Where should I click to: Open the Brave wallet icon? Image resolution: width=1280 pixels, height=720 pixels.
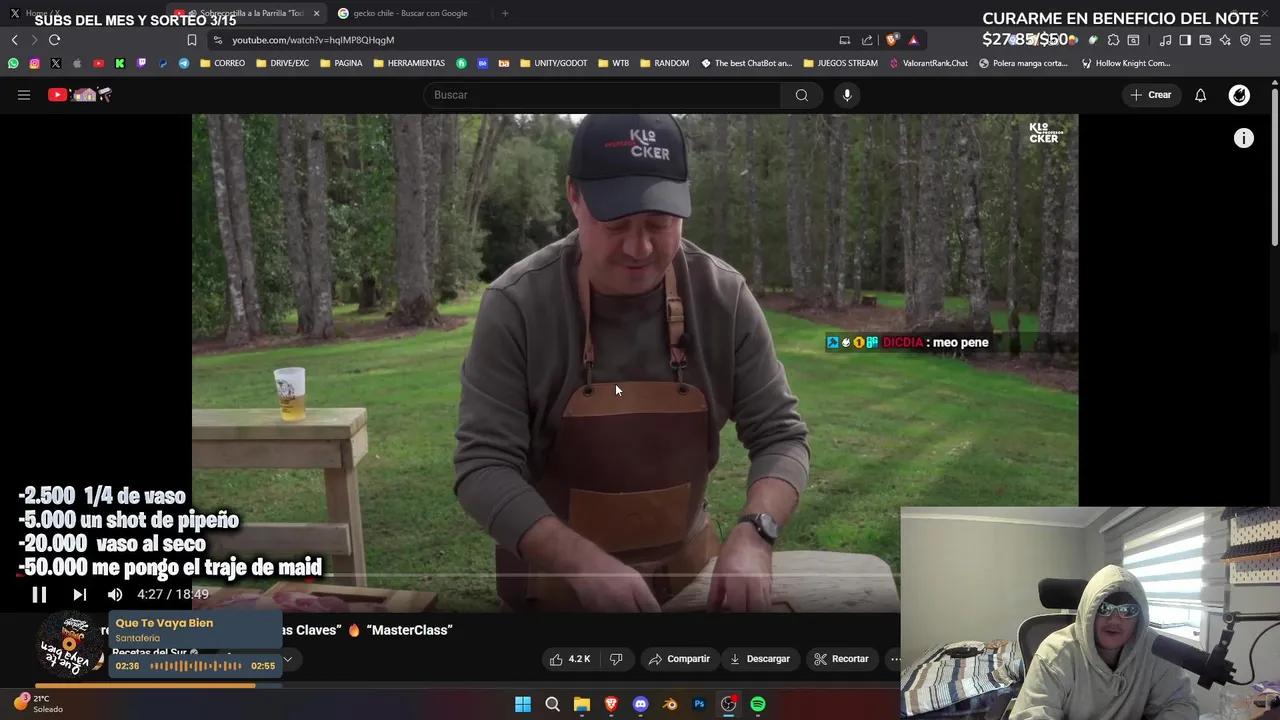tap(1205, 40)
